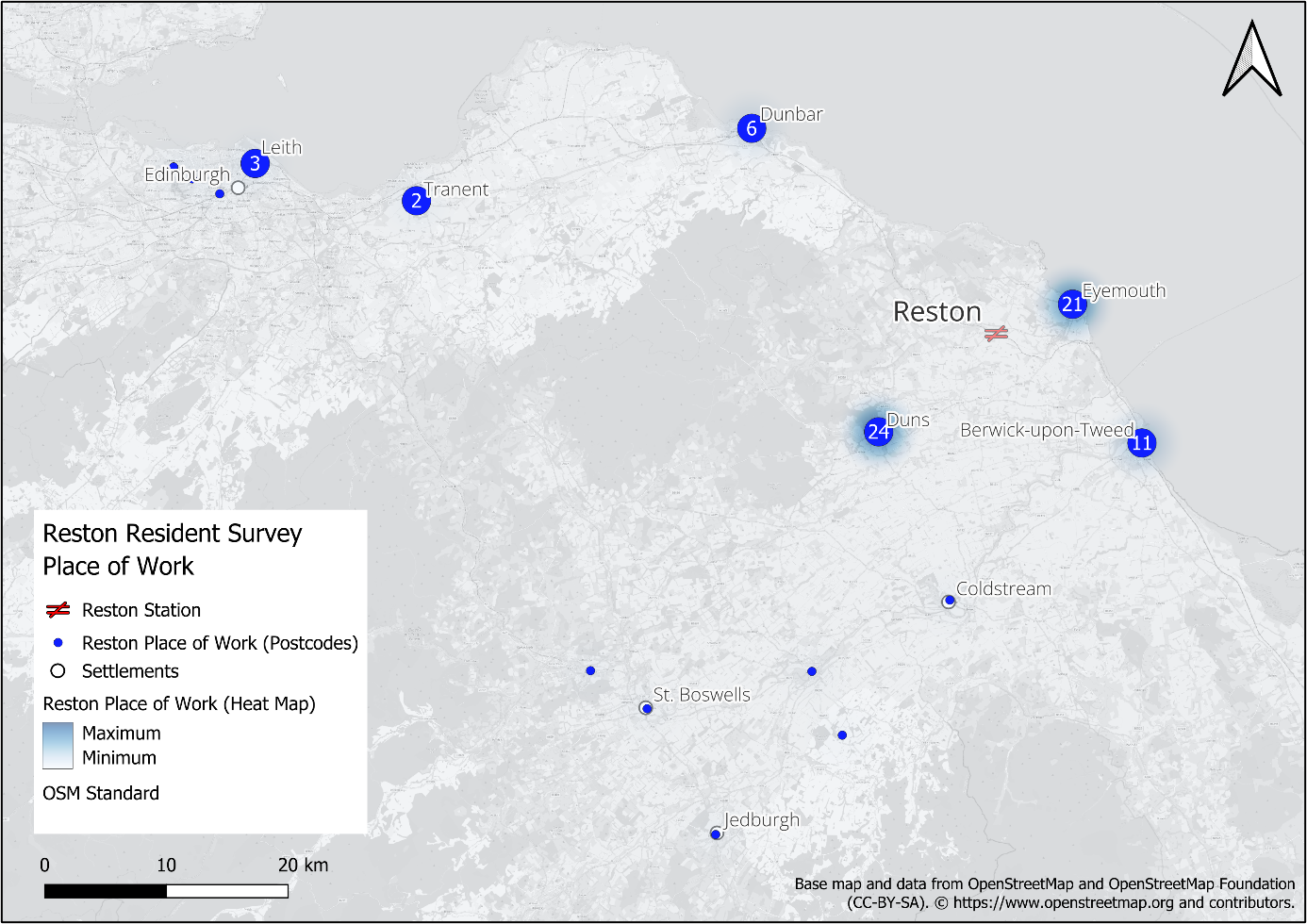This screenshot has width=1307, height=924.
Task: Click the Edinburgh settlement circle marker
Action: [238, 188]
